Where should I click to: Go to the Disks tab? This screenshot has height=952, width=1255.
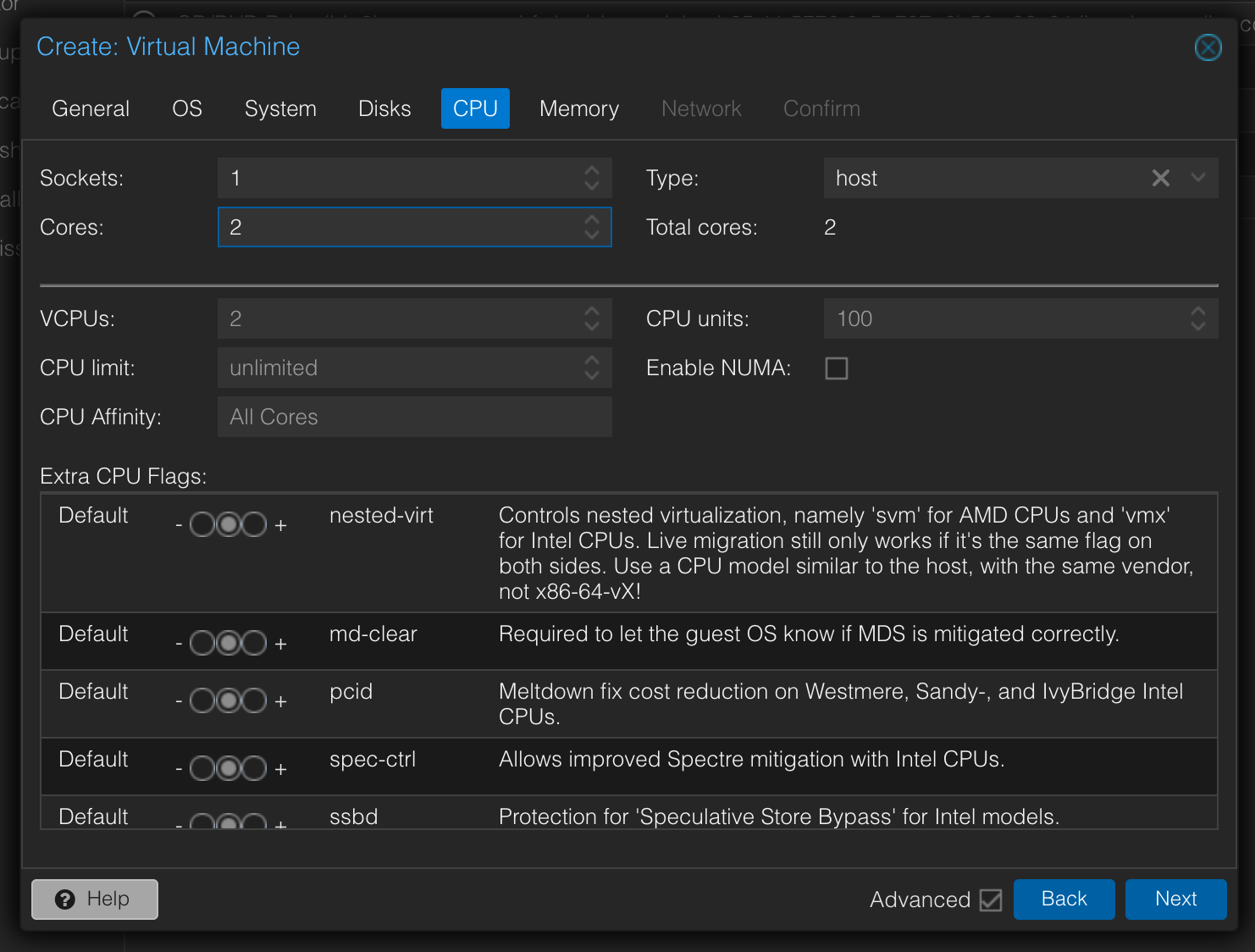pyautogui.click(x=384, y=108)
